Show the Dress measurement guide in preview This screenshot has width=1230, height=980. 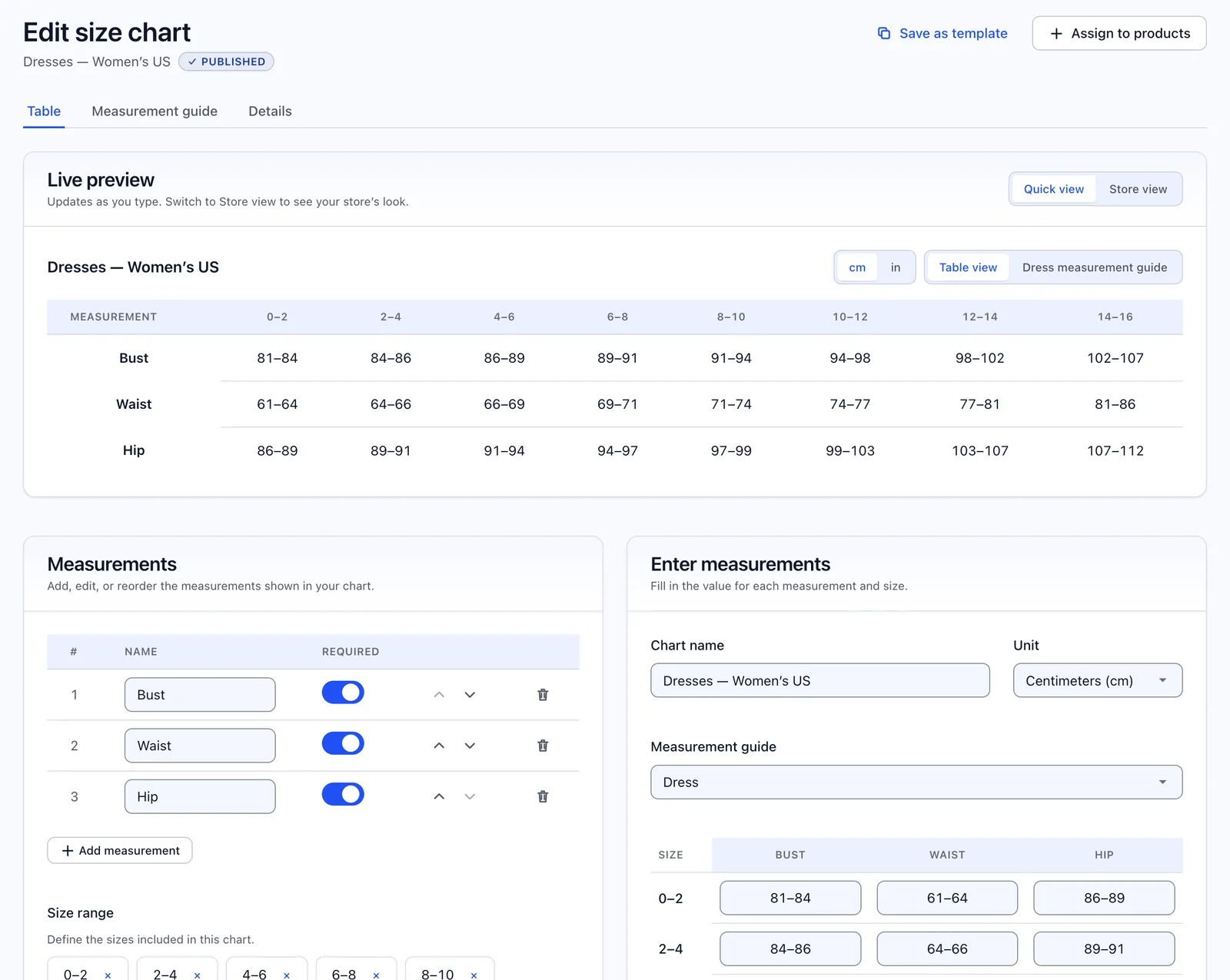[x=1095, y=267]
